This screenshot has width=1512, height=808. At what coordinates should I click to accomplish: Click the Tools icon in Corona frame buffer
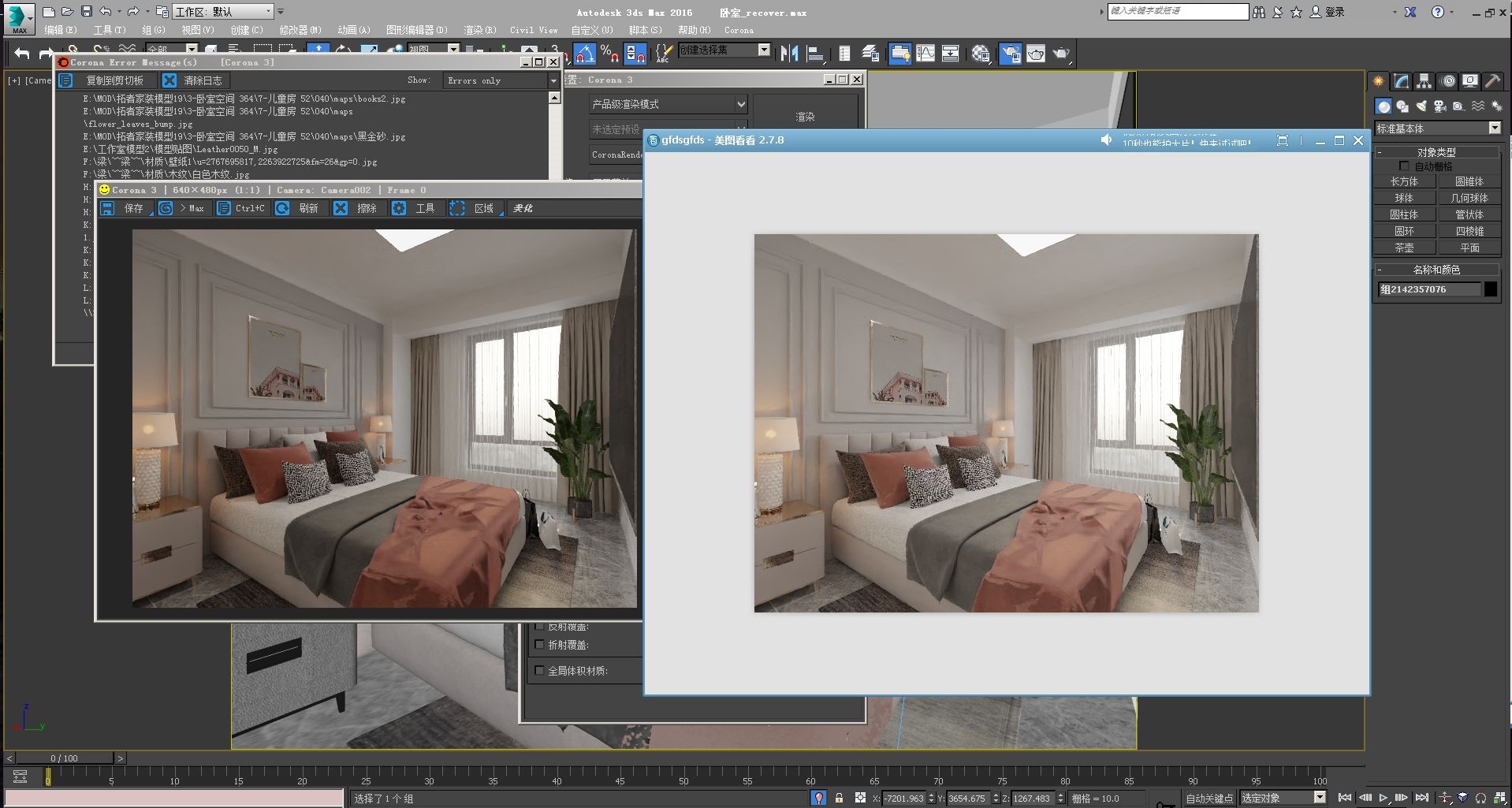click(399, 208)
